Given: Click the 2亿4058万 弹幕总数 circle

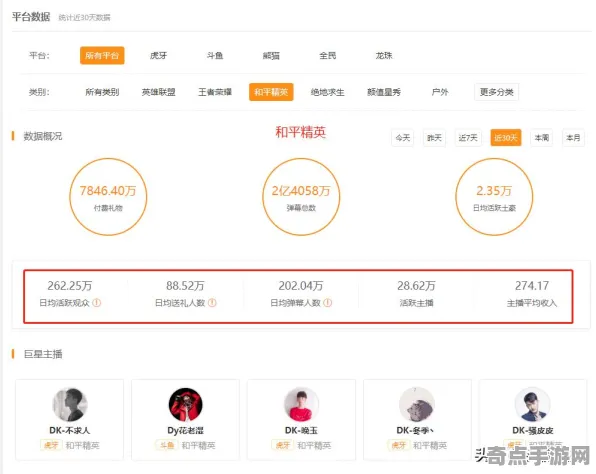Looking at the screenshot, I should pos(301,197).
